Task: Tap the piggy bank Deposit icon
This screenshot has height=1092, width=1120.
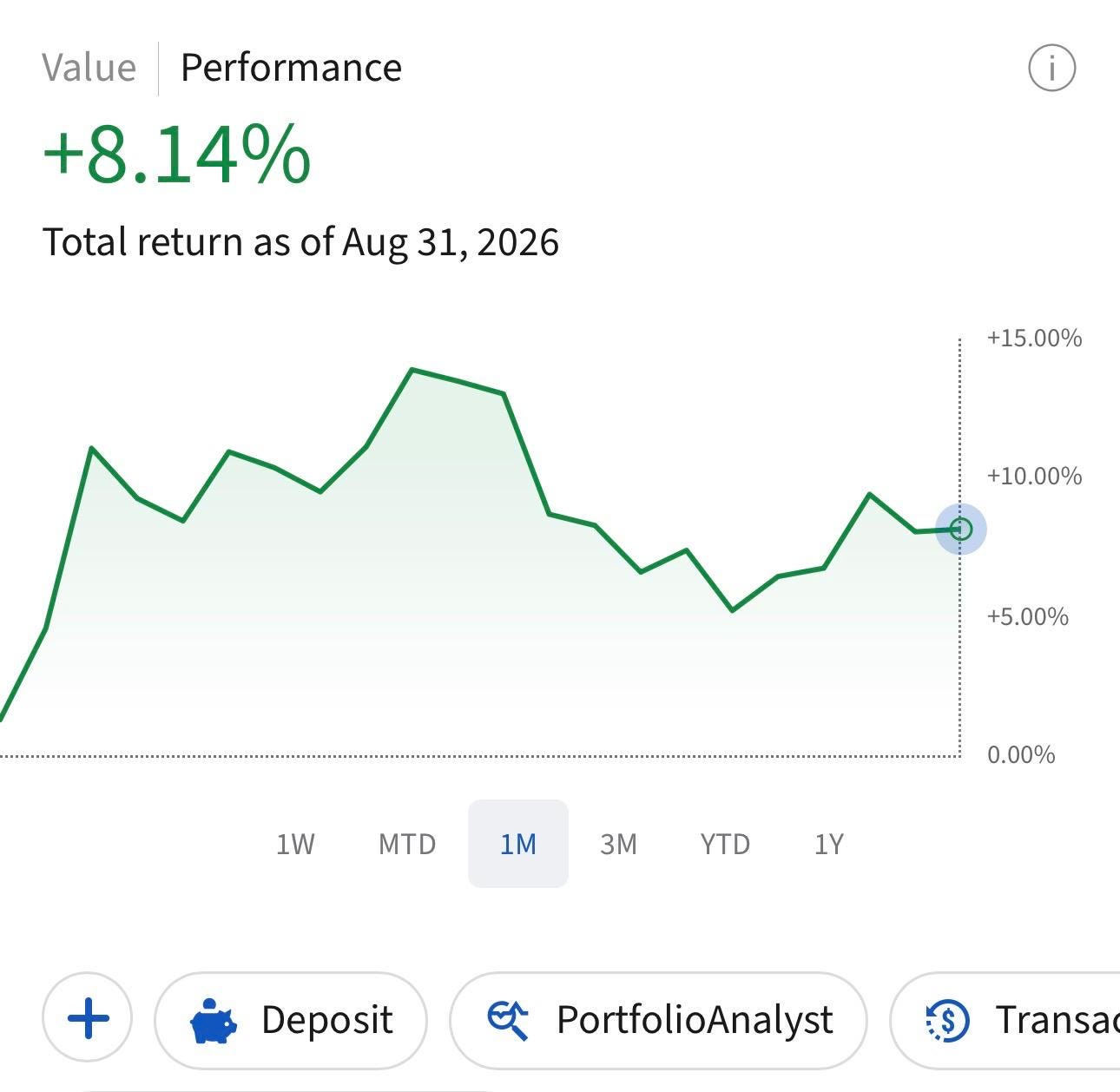Action: 214,1020
